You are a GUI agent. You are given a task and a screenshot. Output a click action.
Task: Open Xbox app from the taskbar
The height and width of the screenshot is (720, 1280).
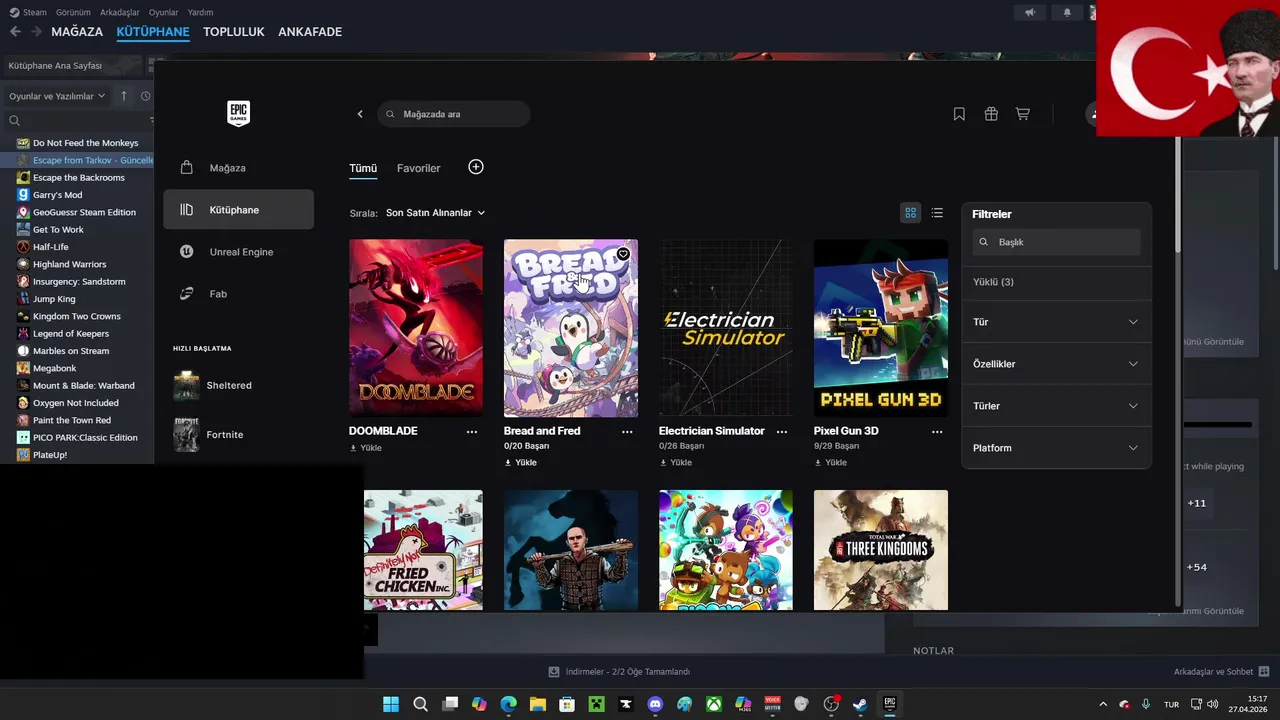714,704
